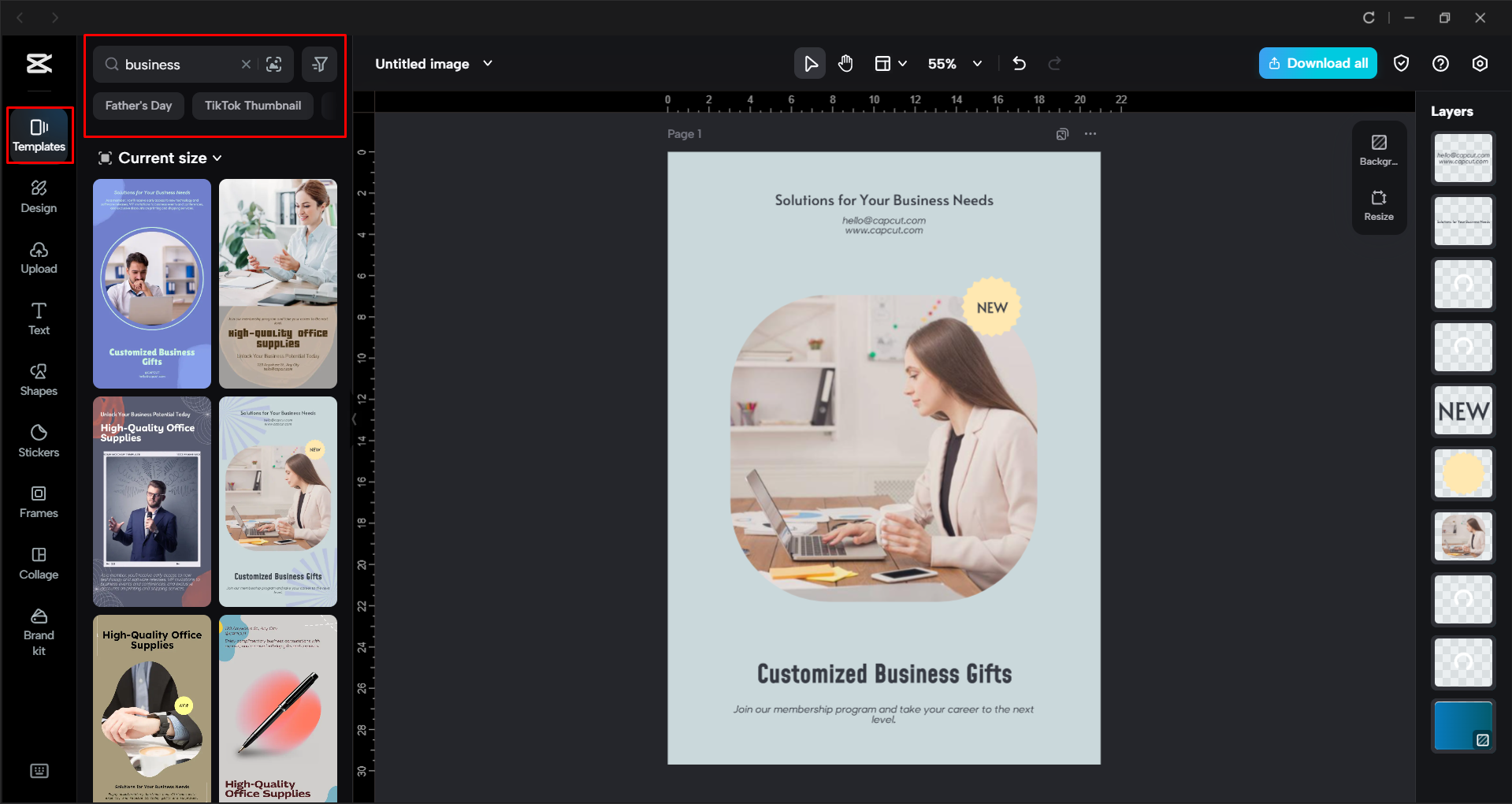Expand the Current size dropdown
Image resolution: width=1512 pixels, height=804 pixels.
[x=160, y=158]
